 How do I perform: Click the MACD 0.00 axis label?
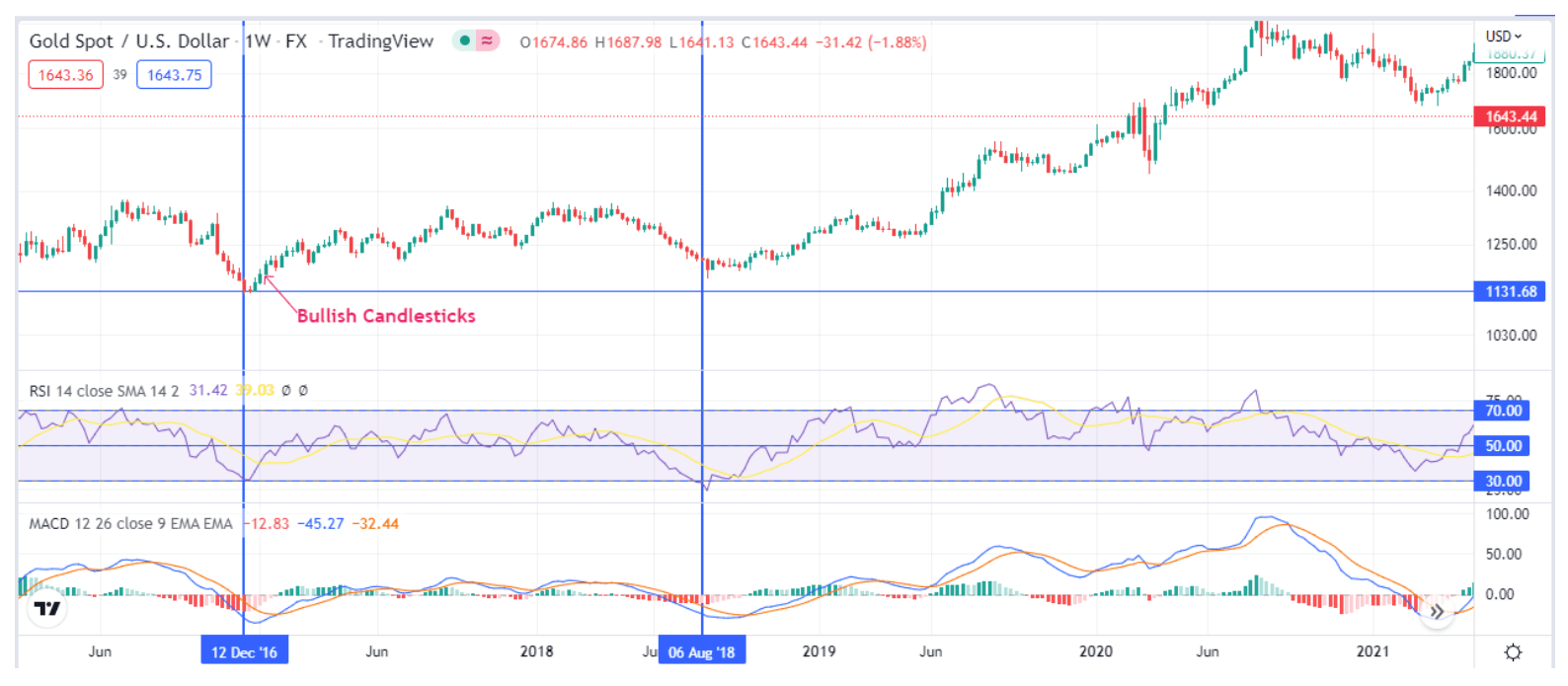click(1499, 594)
